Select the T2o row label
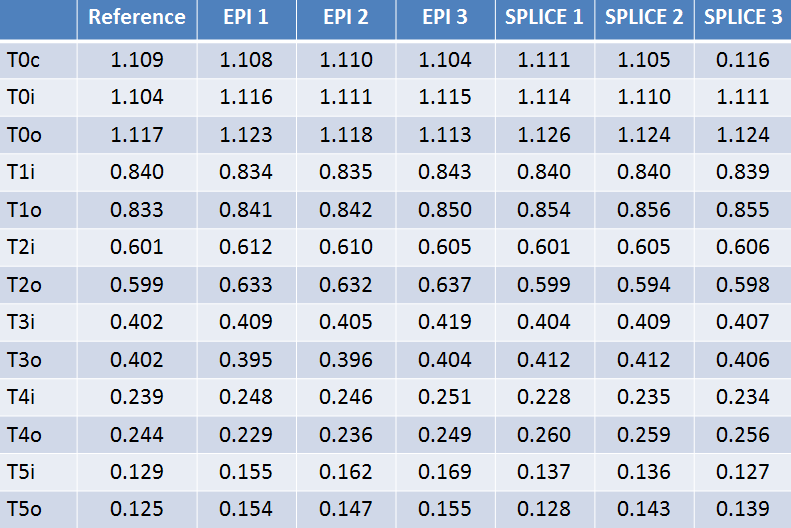Viewport: 791px width, 528px height. tap(24, 285)
